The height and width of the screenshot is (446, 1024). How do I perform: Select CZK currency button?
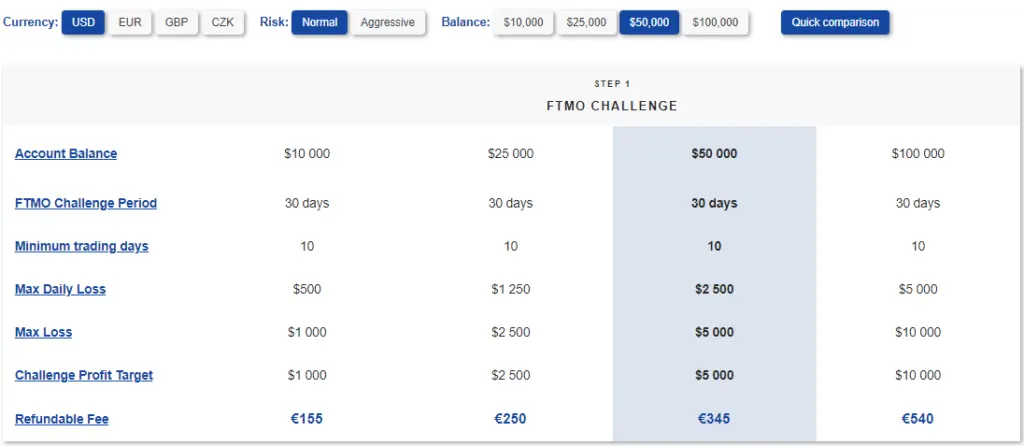pos(223,22)
